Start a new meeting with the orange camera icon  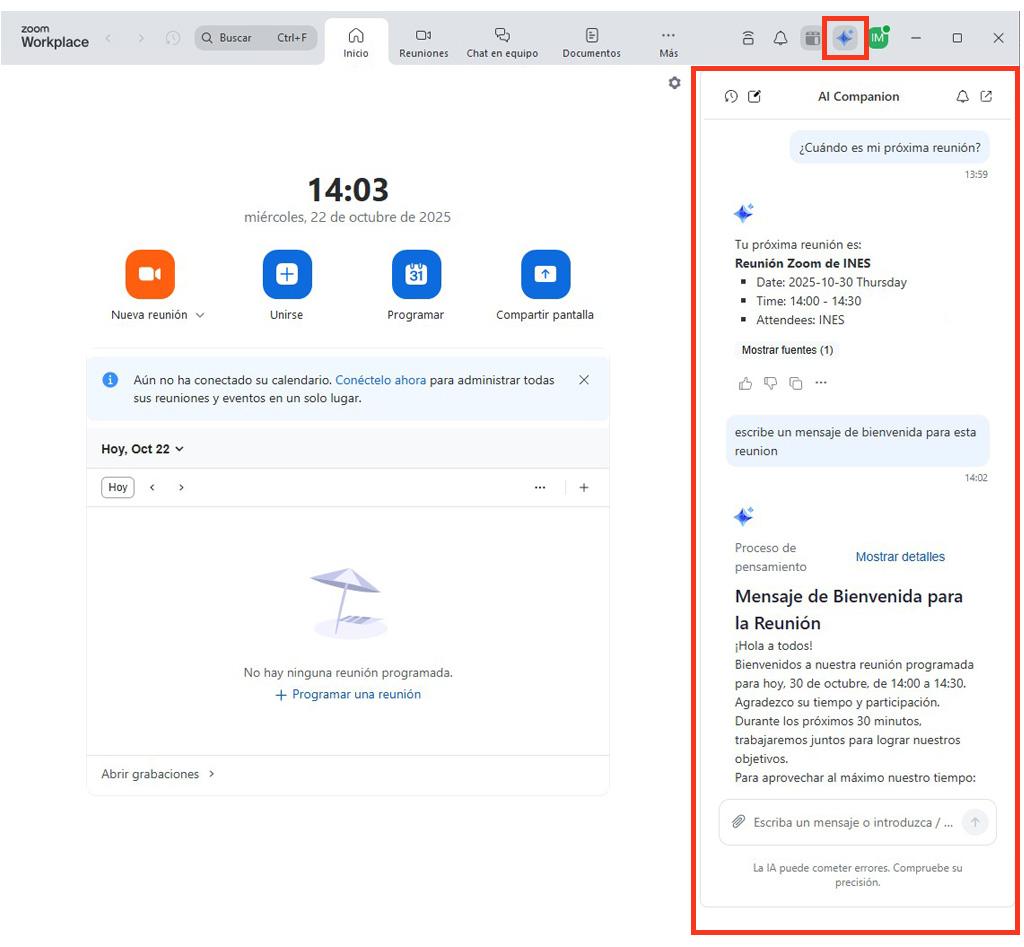click(x=150, y=274)
